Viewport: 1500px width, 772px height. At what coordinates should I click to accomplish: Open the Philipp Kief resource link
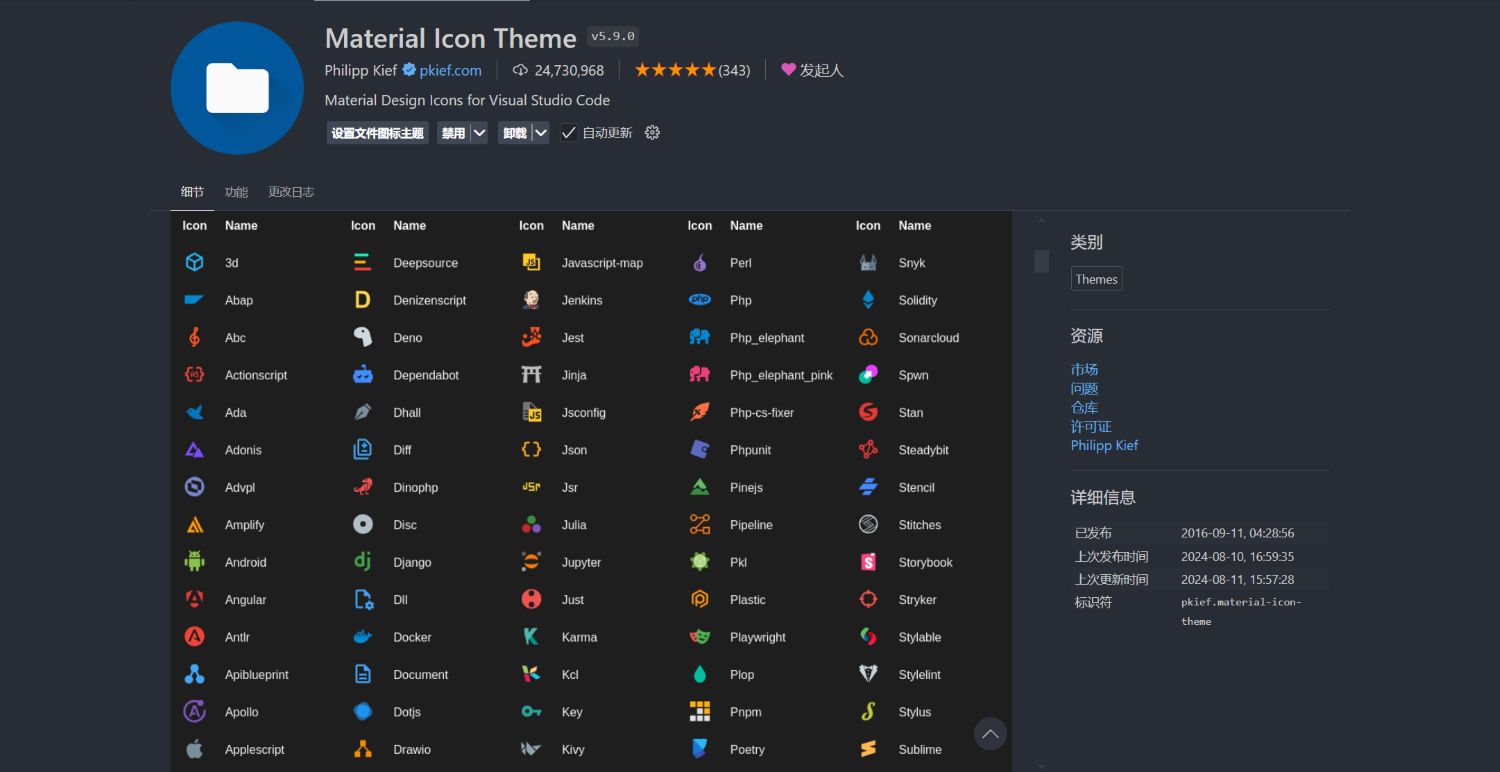(1104, 445)
